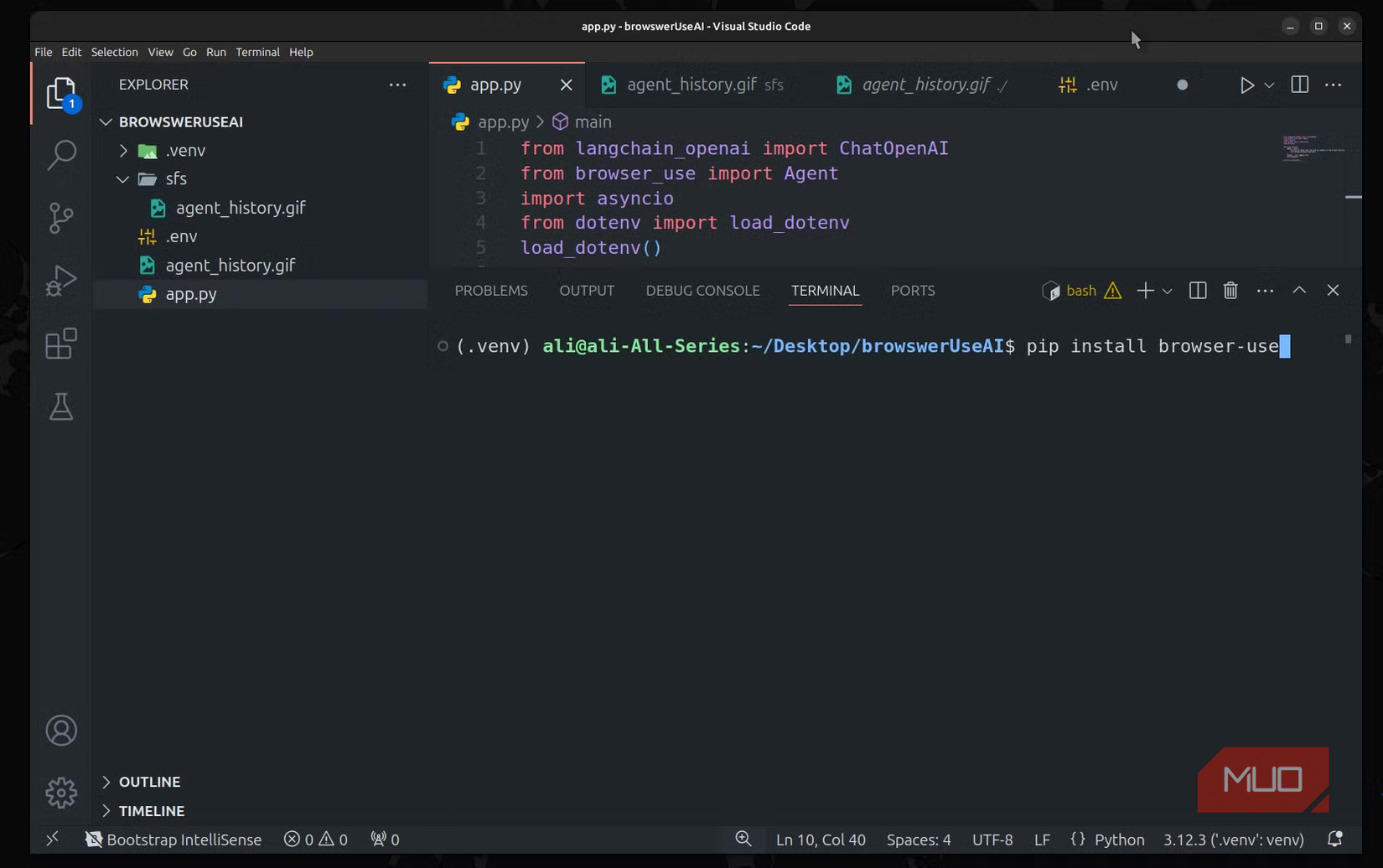The image size is (1383, 868).
Task: Expand the .venv folder
Action: click(123, 151)
